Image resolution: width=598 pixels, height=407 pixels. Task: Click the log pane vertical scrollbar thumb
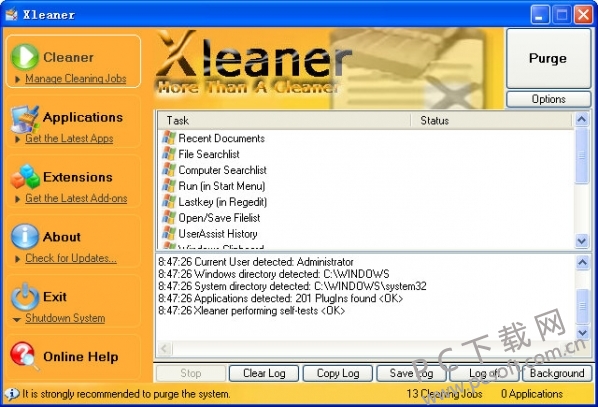click(x=582, y=306)
